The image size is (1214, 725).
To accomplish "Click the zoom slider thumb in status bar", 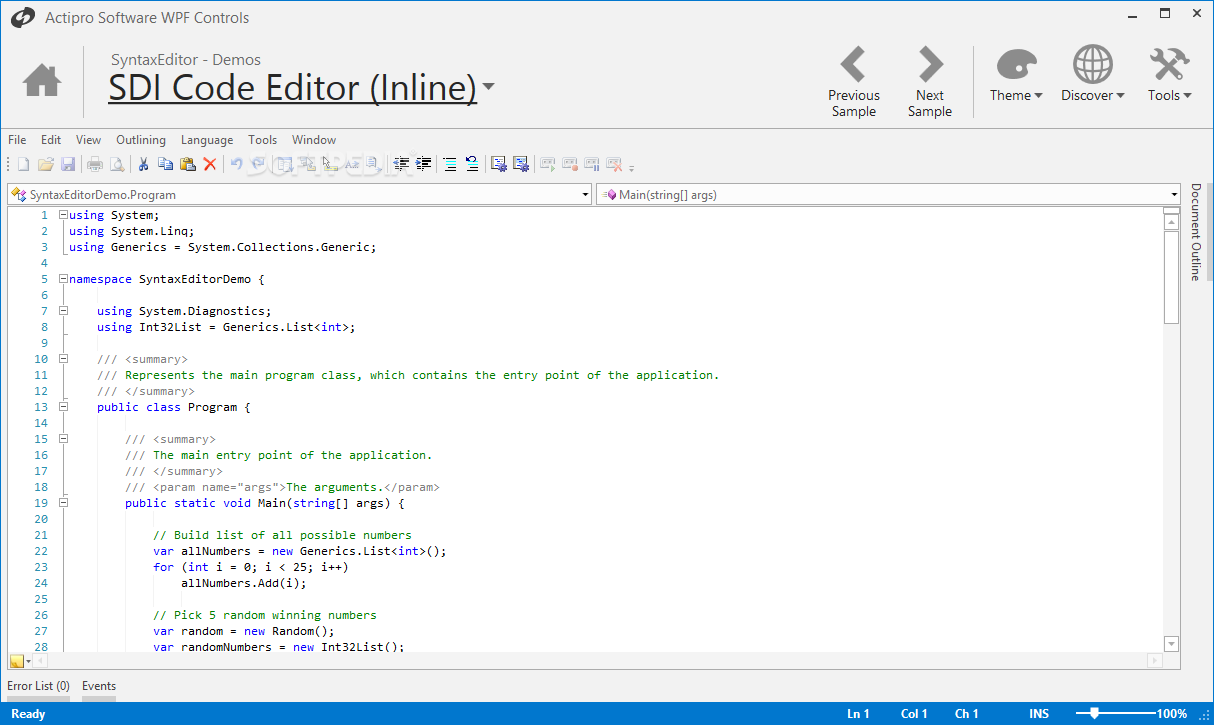I will [1095, 713].
